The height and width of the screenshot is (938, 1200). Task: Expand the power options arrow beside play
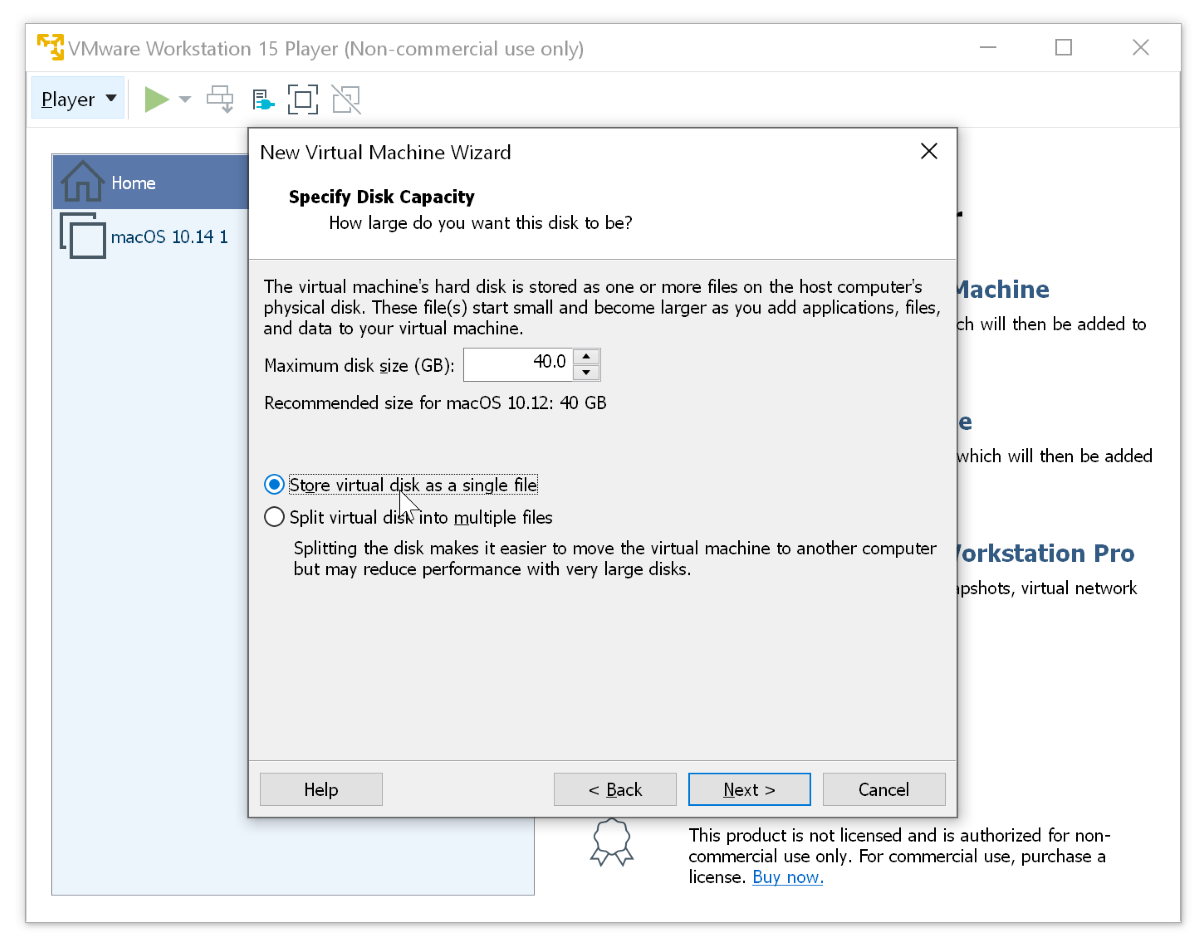(x=185, y=99)
